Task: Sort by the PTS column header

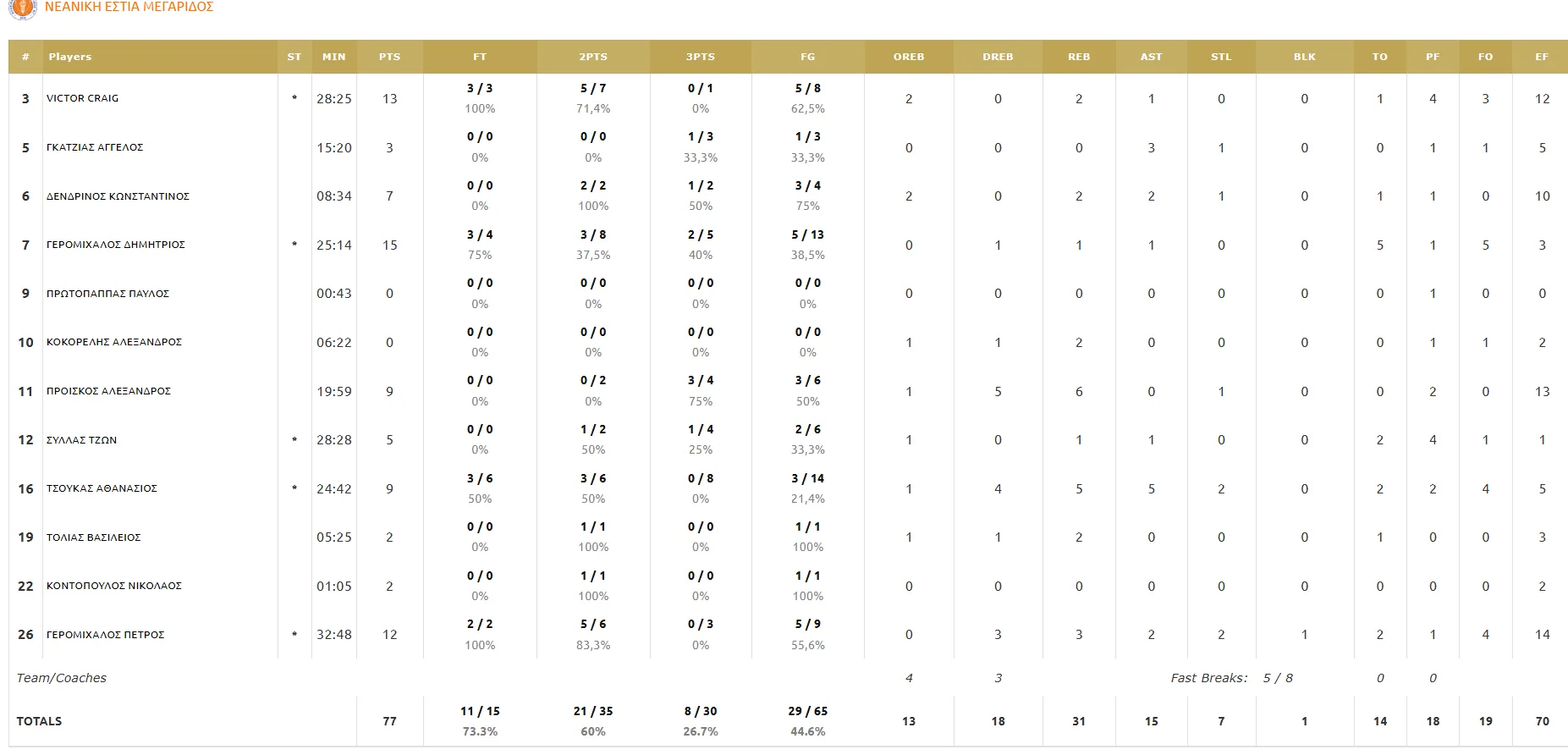Action: 389,57
